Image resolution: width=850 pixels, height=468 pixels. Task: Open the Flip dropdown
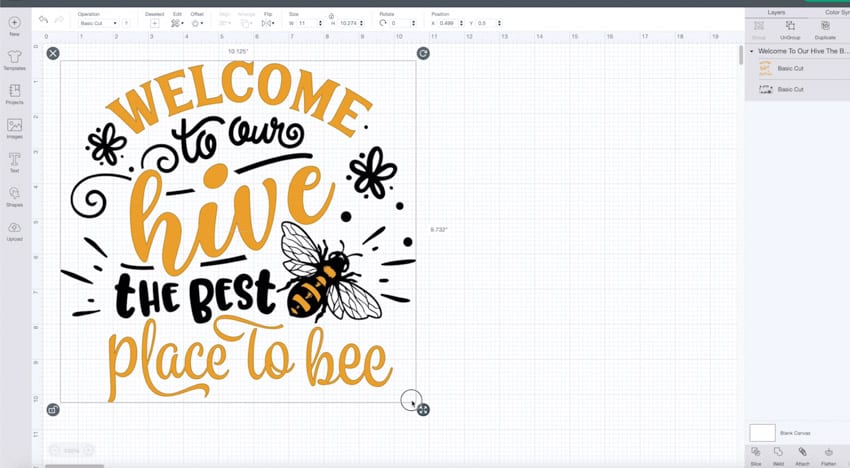[x=267, y=23]
